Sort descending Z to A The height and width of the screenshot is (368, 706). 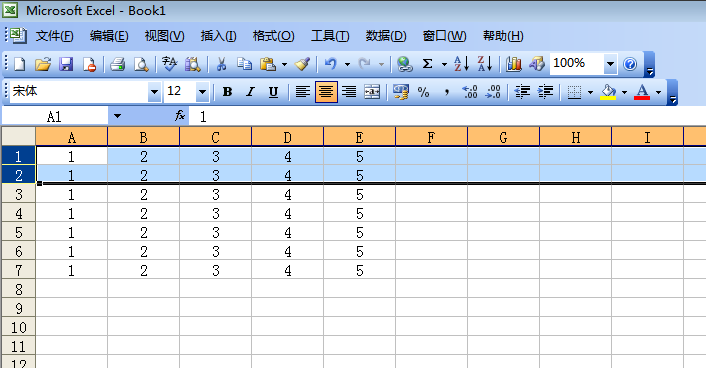pos(485,64)
